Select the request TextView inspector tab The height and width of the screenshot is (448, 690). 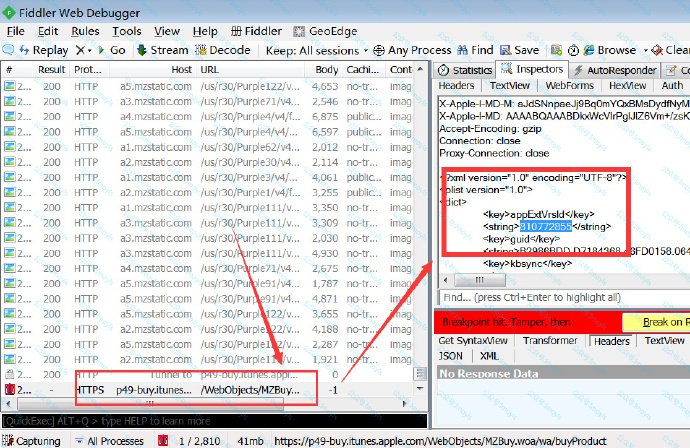coord(510,85)
